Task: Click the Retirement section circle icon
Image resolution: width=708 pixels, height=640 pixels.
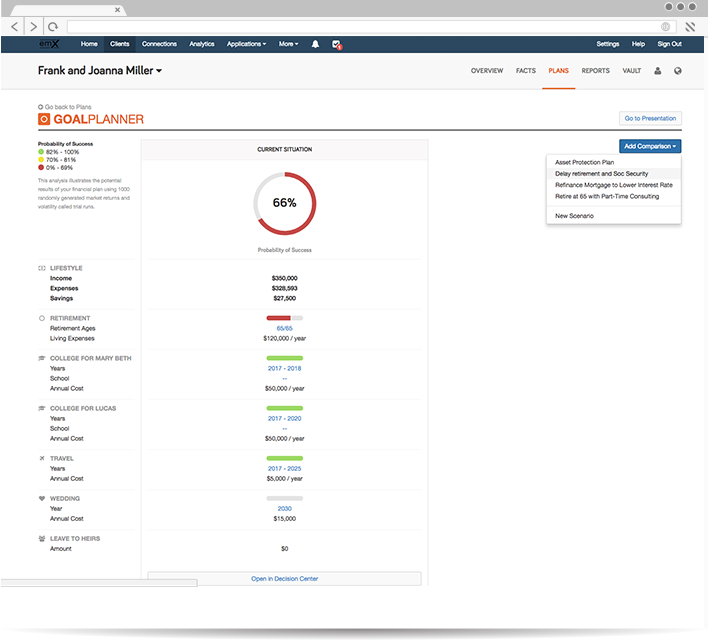Action: pyautogui.click(x=42, y=318)
